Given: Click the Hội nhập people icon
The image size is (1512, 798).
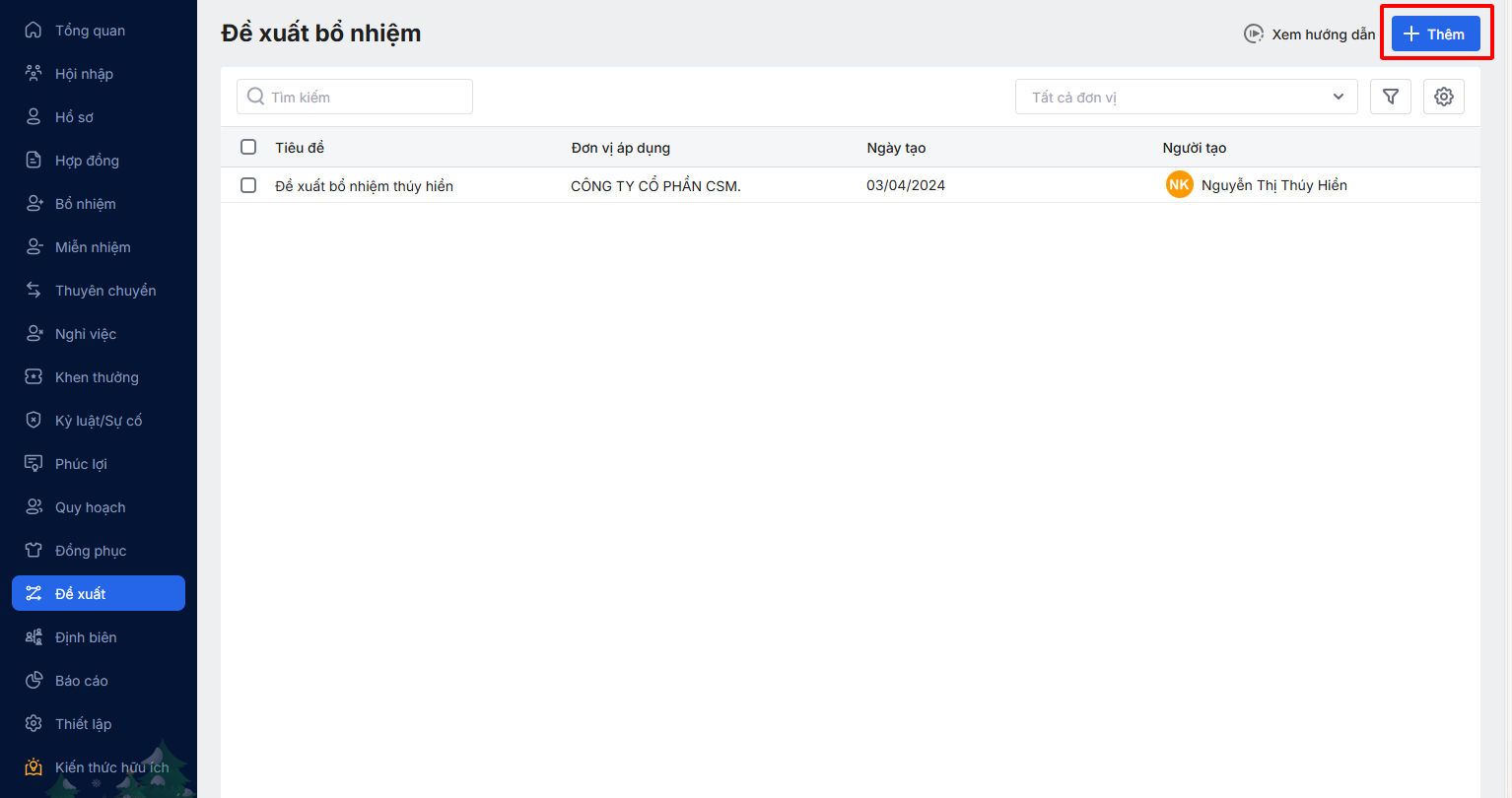Looking at the screenshot, I should point(34,74).
